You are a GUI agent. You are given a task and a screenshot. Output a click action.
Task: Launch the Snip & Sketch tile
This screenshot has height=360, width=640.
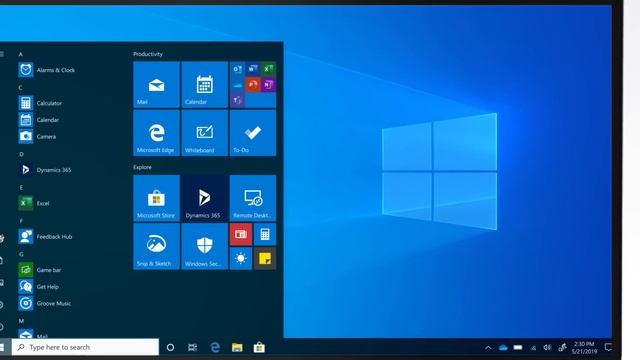156,247
